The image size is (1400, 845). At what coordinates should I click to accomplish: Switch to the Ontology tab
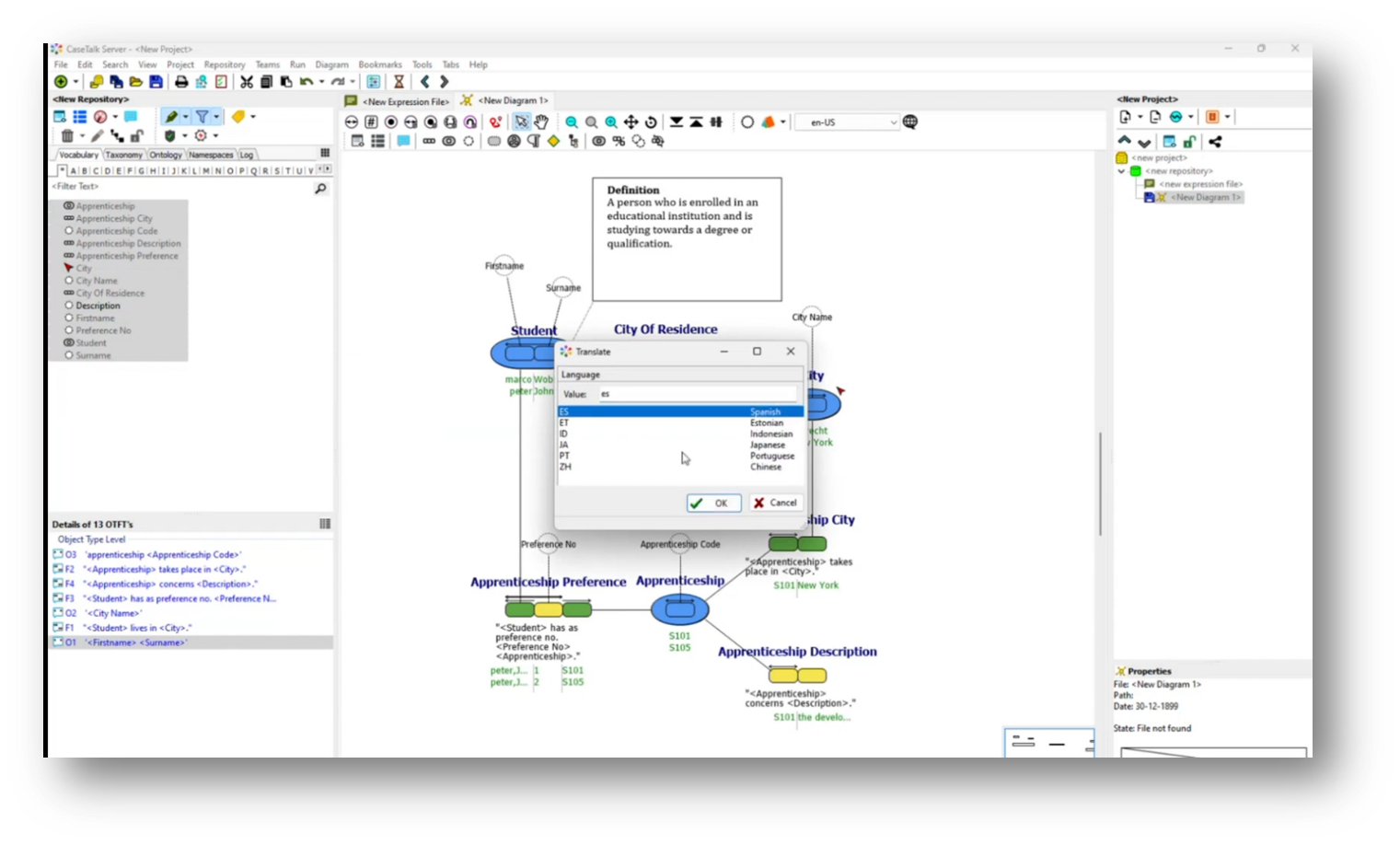coord(166,155)
